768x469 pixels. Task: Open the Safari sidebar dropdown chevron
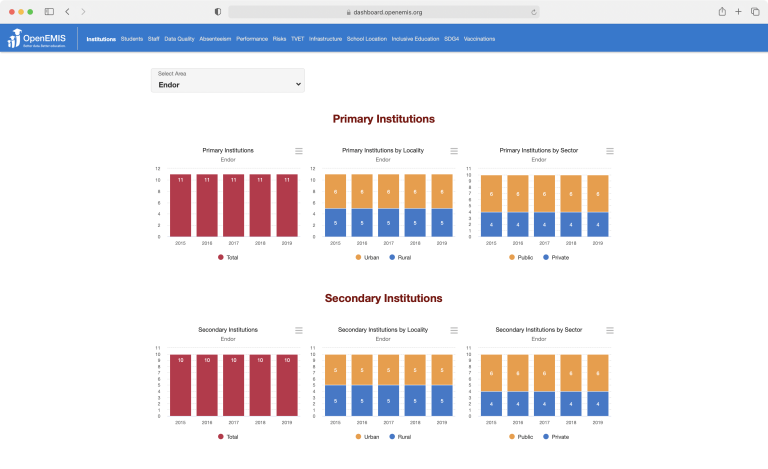click(50, 11)
